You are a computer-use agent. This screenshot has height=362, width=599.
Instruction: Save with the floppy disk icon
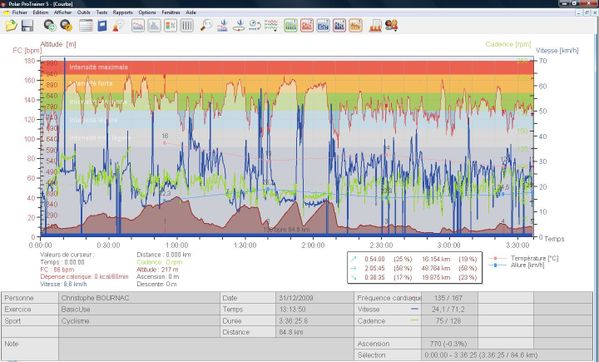coord(27,26)
